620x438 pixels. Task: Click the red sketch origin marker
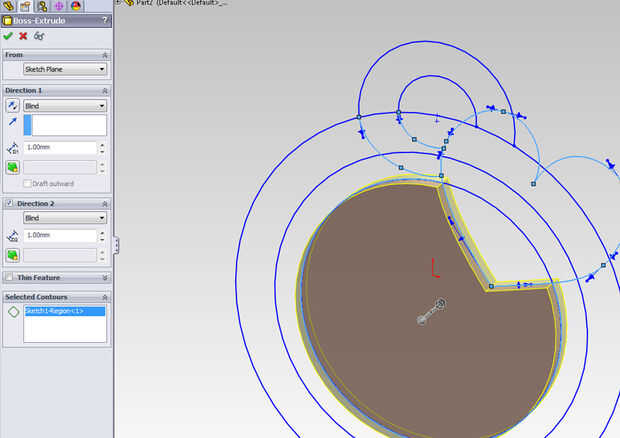tap(435, 268)
